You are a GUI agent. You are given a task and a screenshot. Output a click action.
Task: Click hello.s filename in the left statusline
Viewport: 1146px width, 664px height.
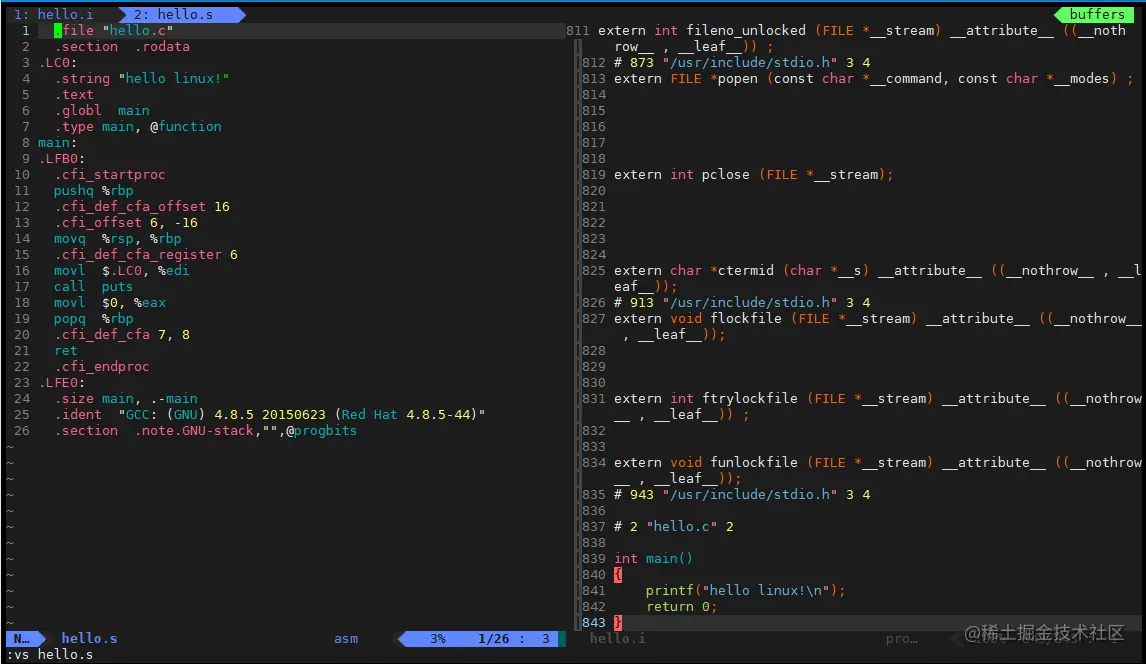[89, 638]
